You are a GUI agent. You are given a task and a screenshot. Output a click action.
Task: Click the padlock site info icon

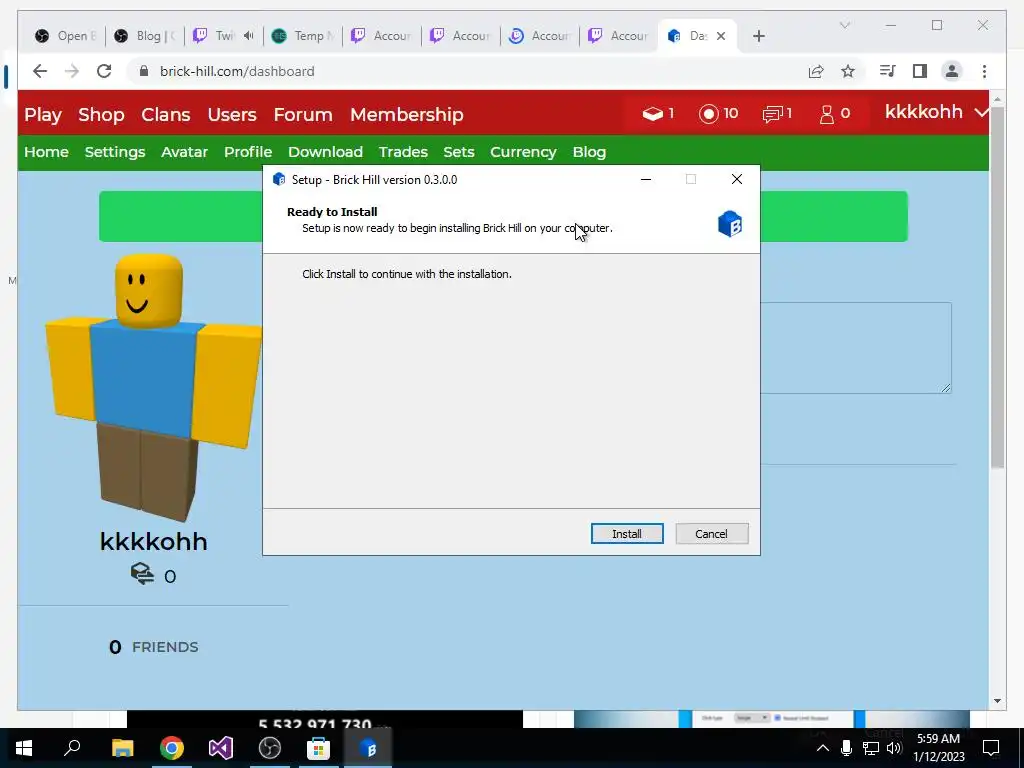[x=144, y=71]
